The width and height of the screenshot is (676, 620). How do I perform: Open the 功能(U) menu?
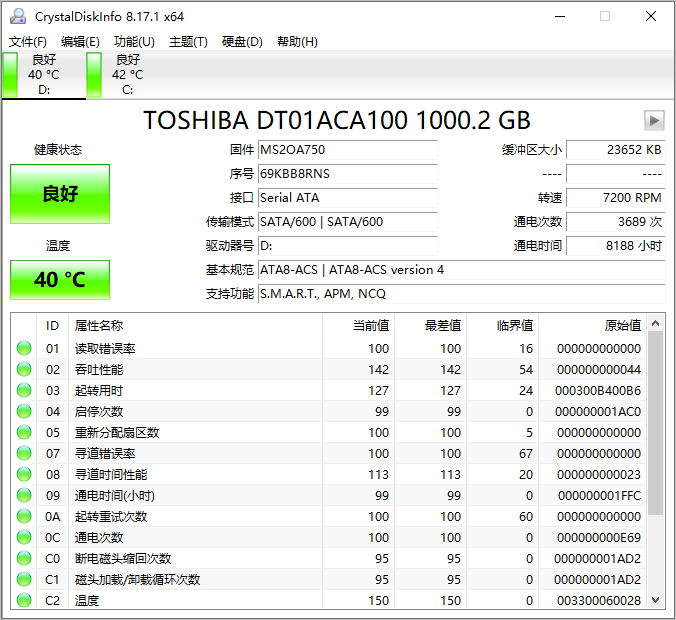tap(134, 42)
